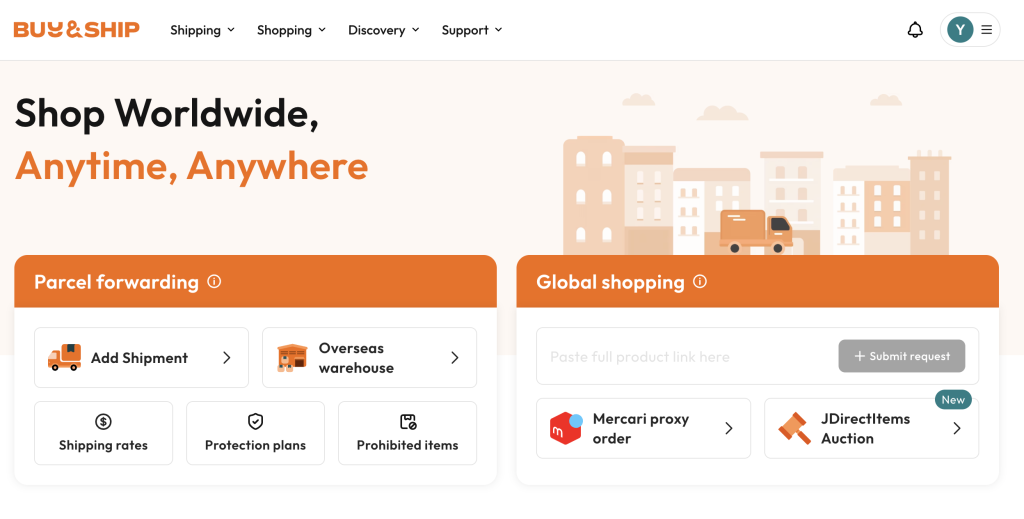Click the Add Shipment truck icon
The width and height of the screenshot is (1024, 519).
point(65,358)
